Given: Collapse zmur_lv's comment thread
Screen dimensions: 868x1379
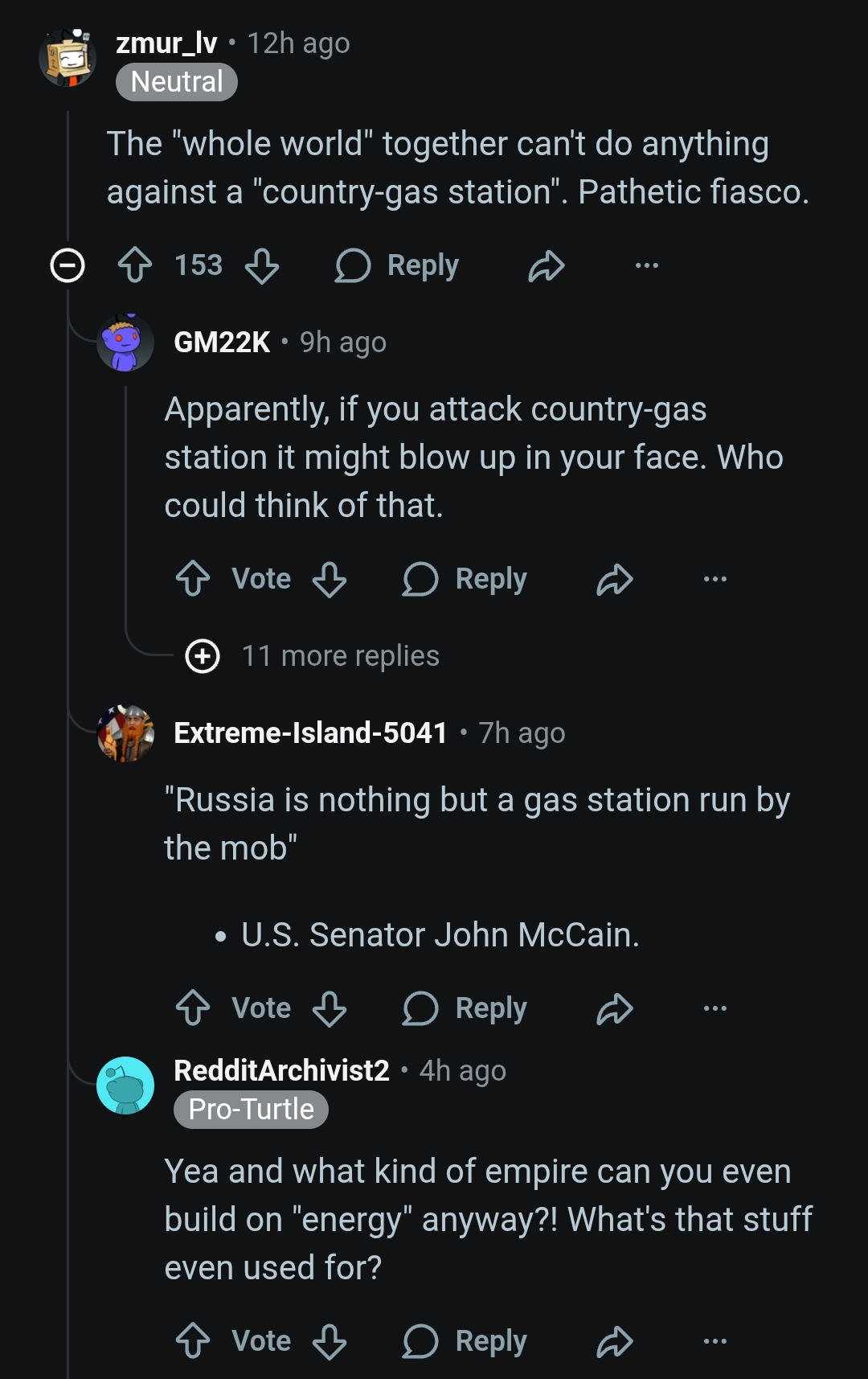Looking at the screenshot, I should (x=68, y=265).
